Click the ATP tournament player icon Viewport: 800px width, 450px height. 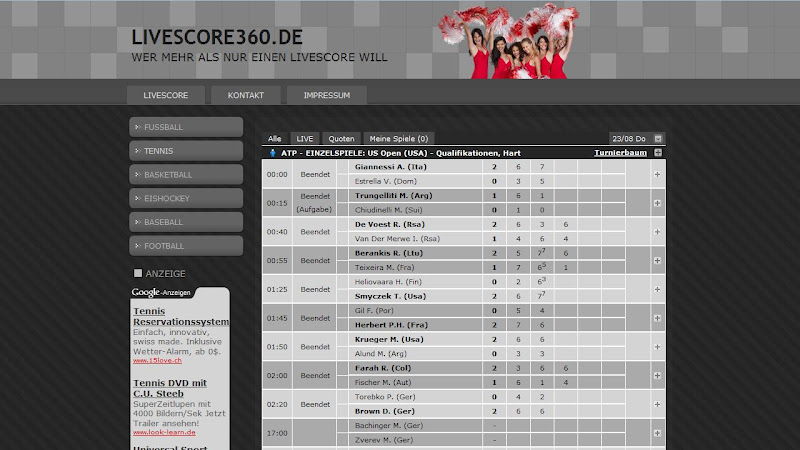point(272,153)
